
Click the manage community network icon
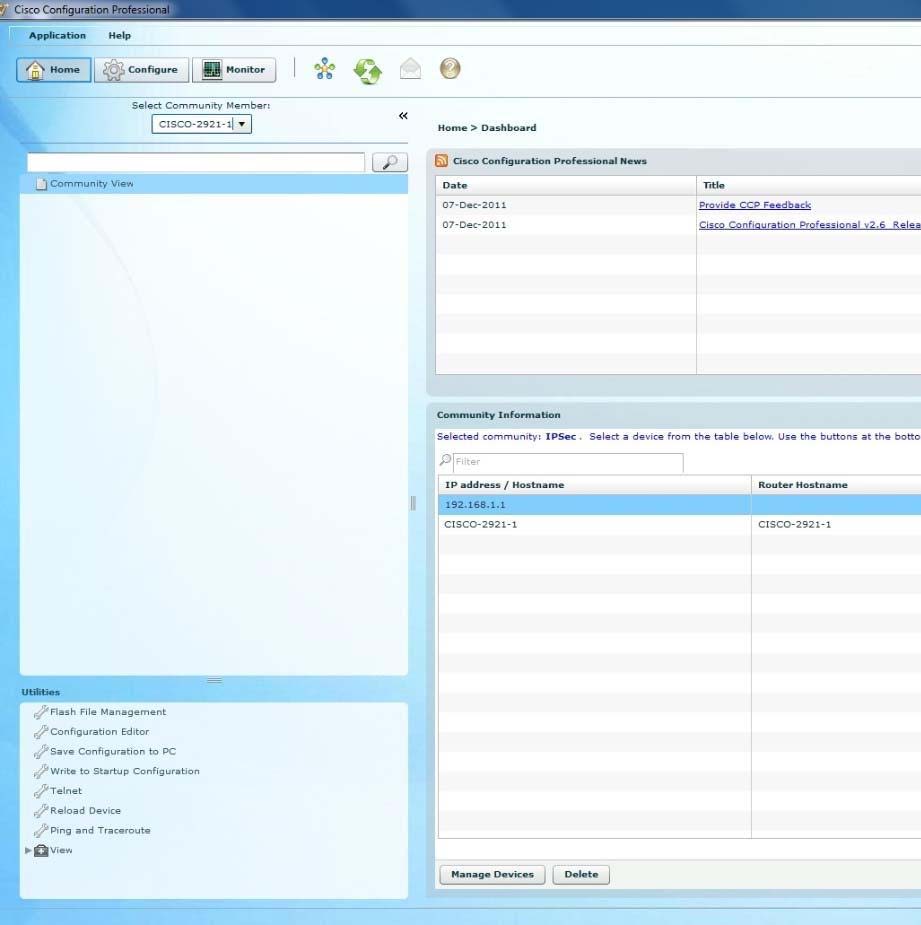(x=325, y=69)
